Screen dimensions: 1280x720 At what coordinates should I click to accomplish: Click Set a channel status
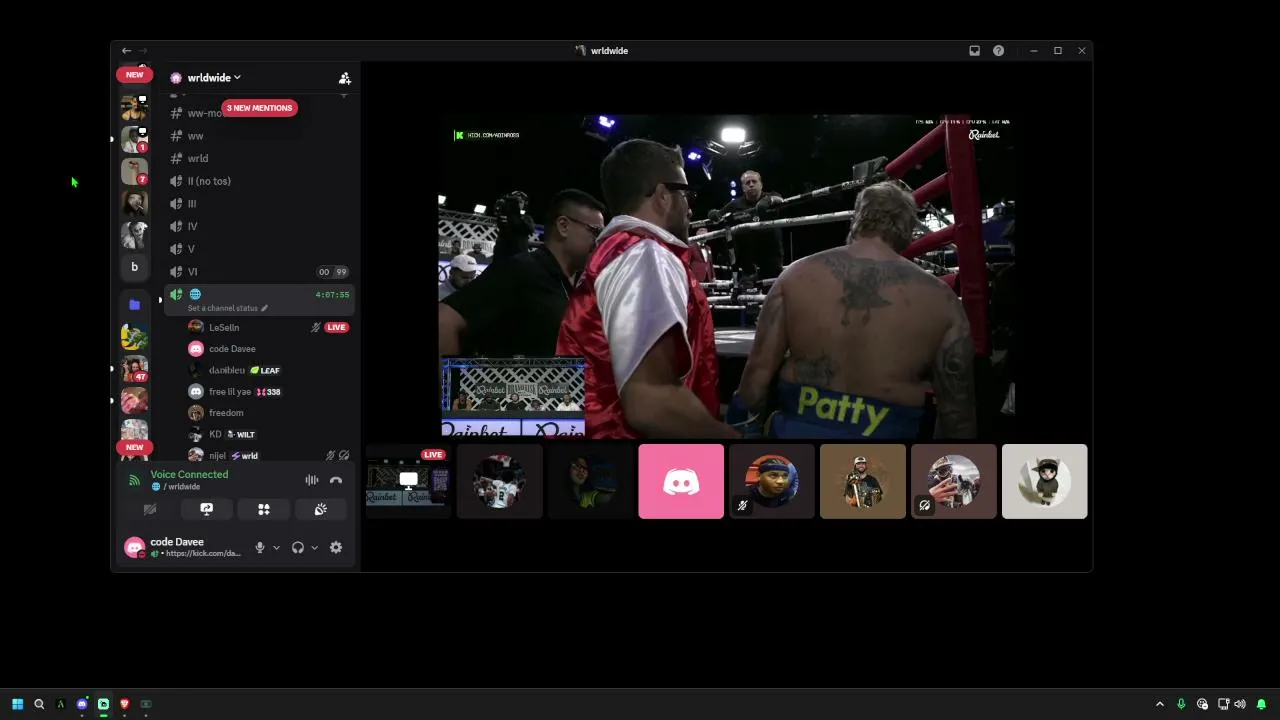point(228,308)
